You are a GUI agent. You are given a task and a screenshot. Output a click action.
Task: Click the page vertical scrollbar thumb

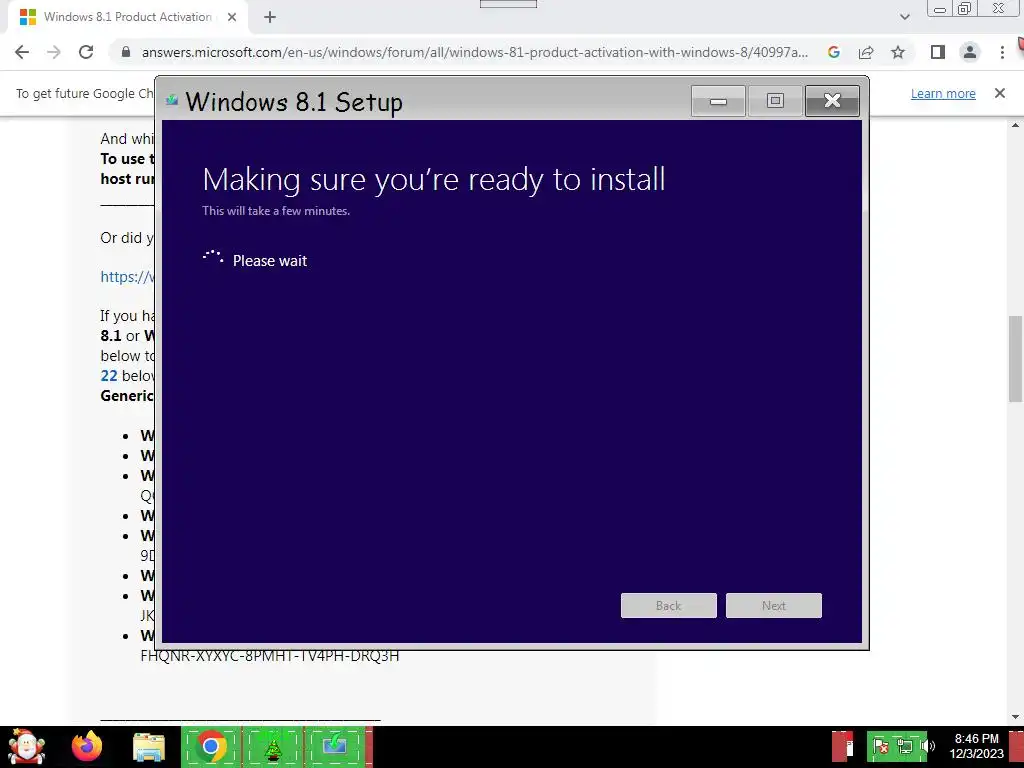[1016, 359]
